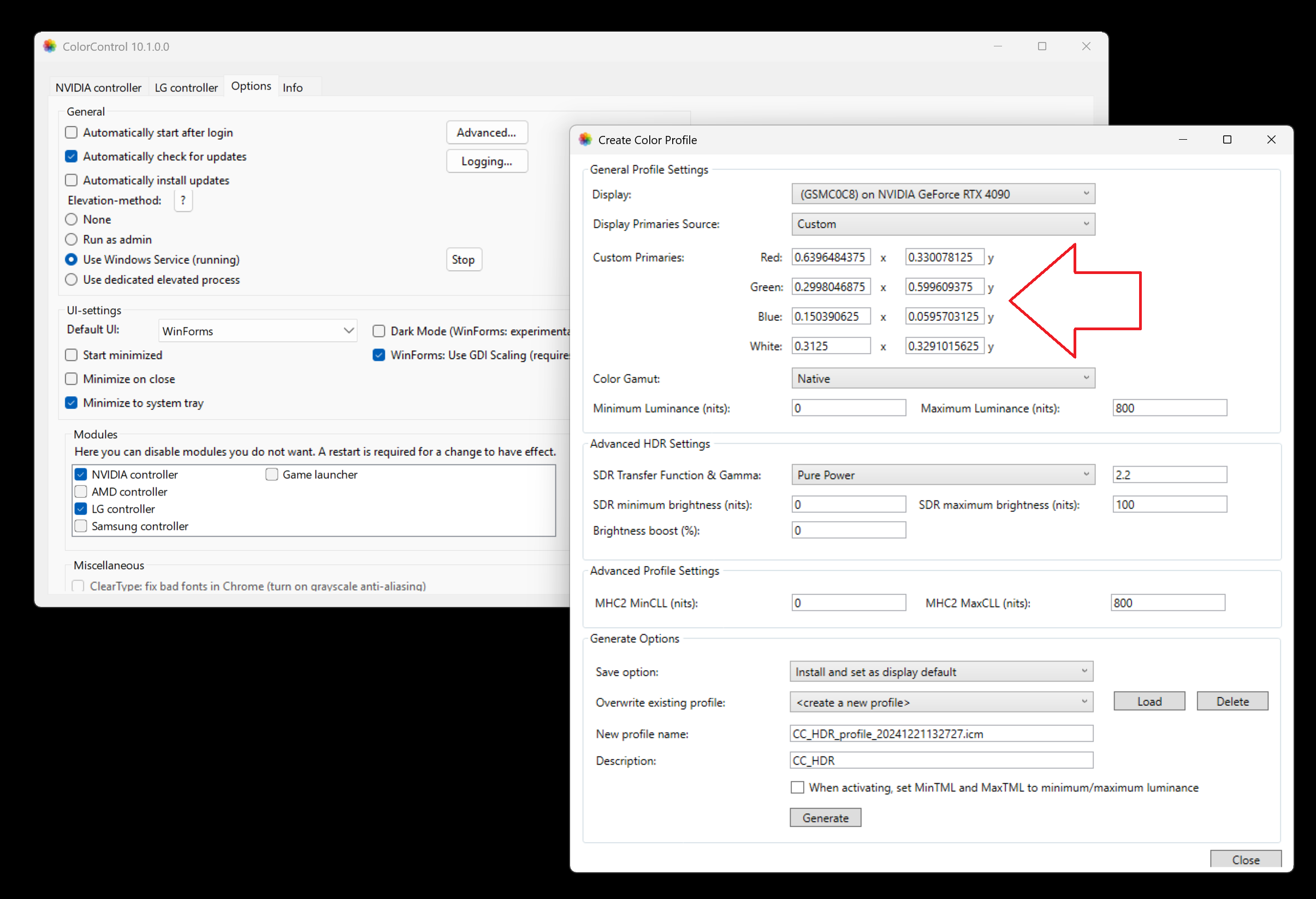Check the MinTML and MaxTML activation checkbox

797,788
